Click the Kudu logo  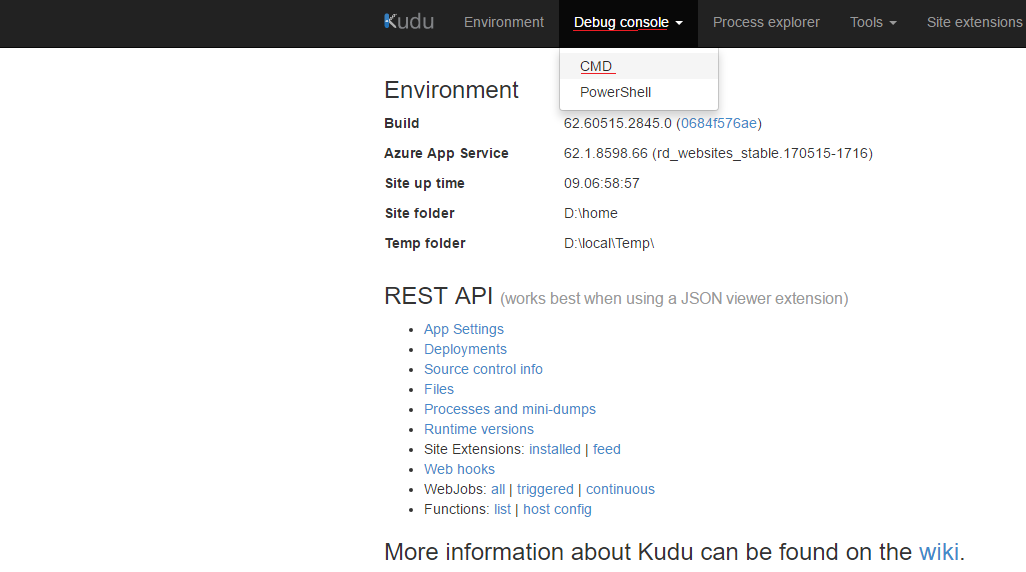[x=409, y=22]
